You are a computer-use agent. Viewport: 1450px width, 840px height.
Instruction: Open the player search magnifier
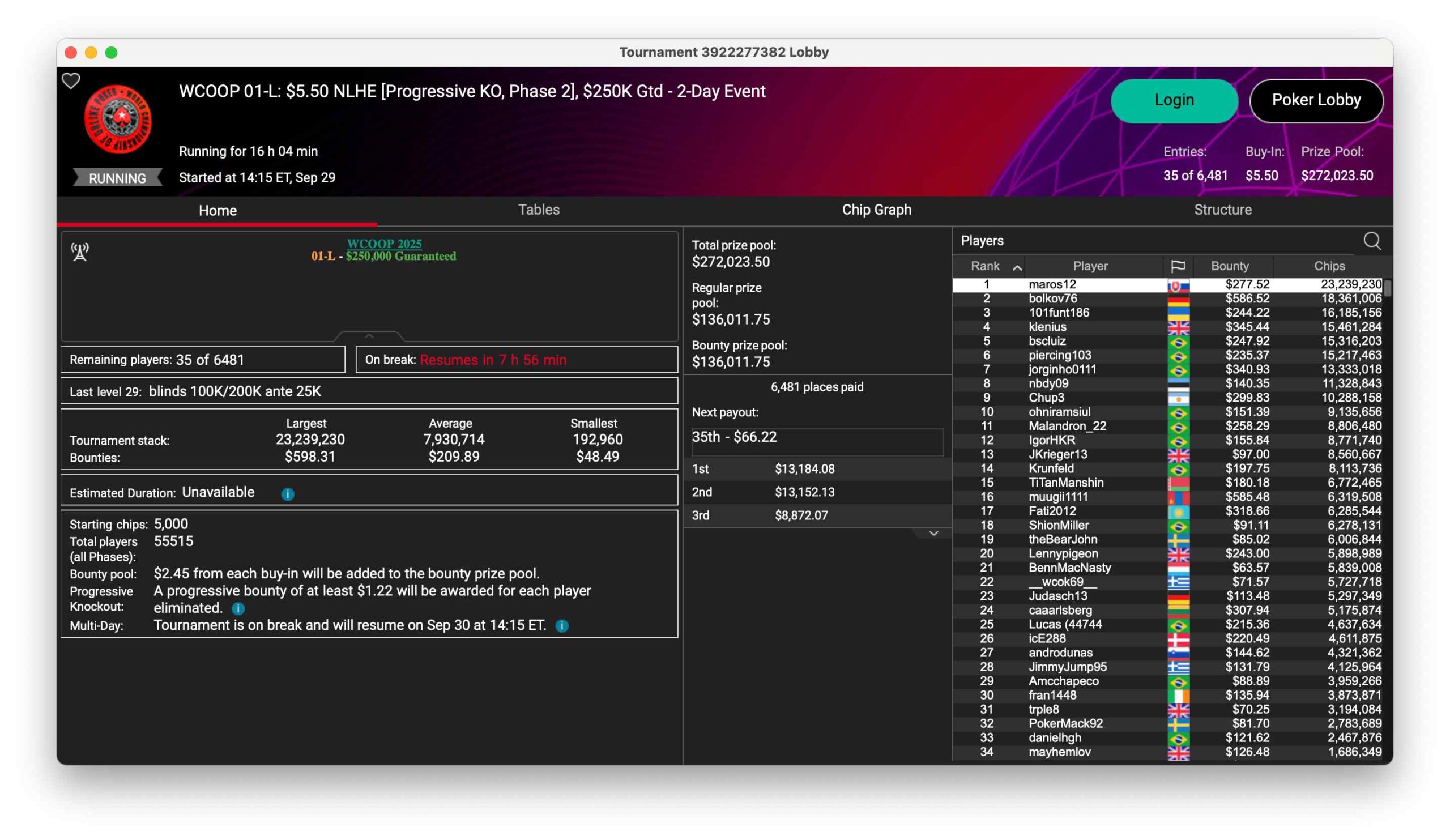(x=1372, y=241)
